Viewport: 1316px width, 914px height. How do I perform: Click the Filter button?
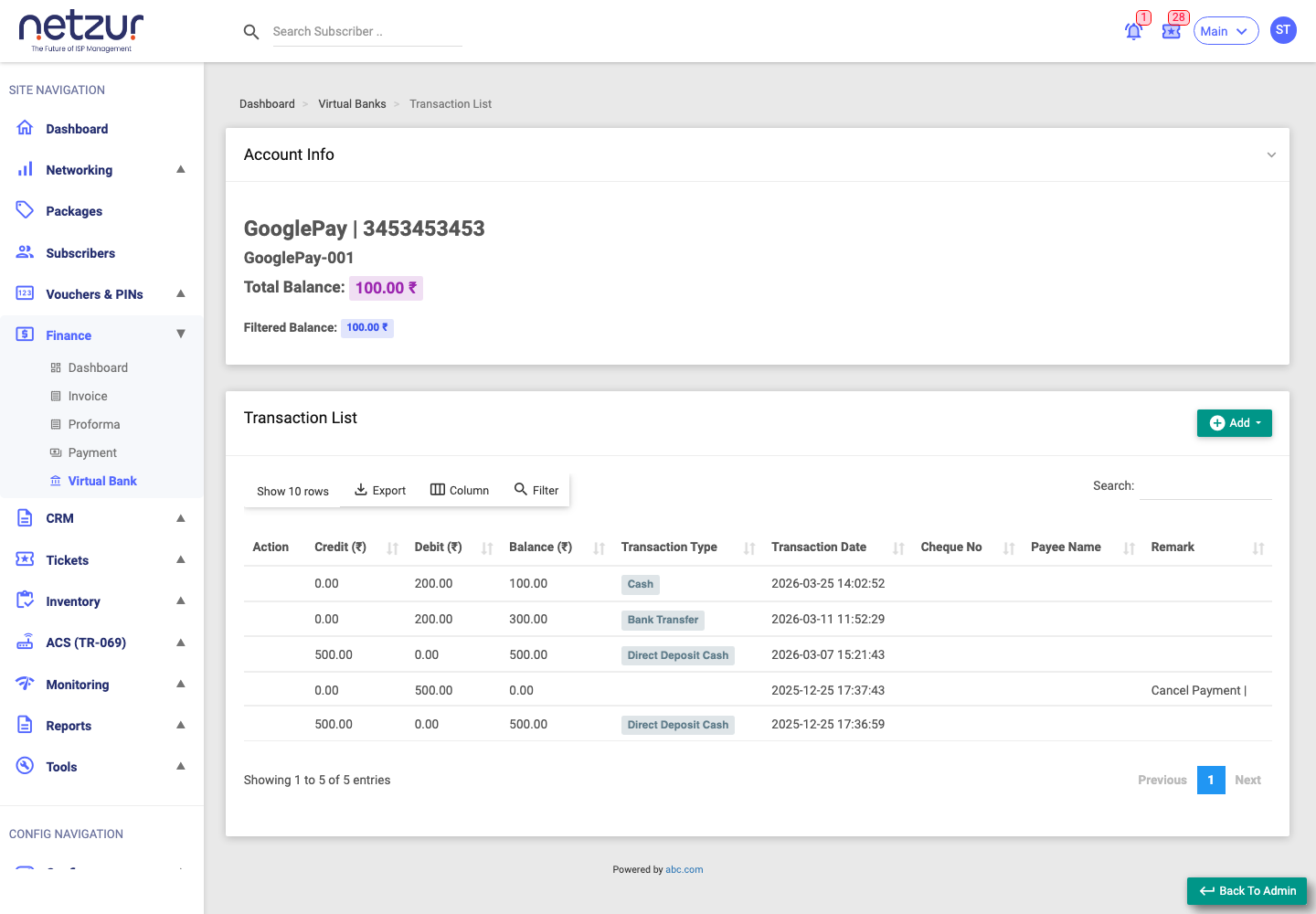pyautogui.click(x=536, y=490)
